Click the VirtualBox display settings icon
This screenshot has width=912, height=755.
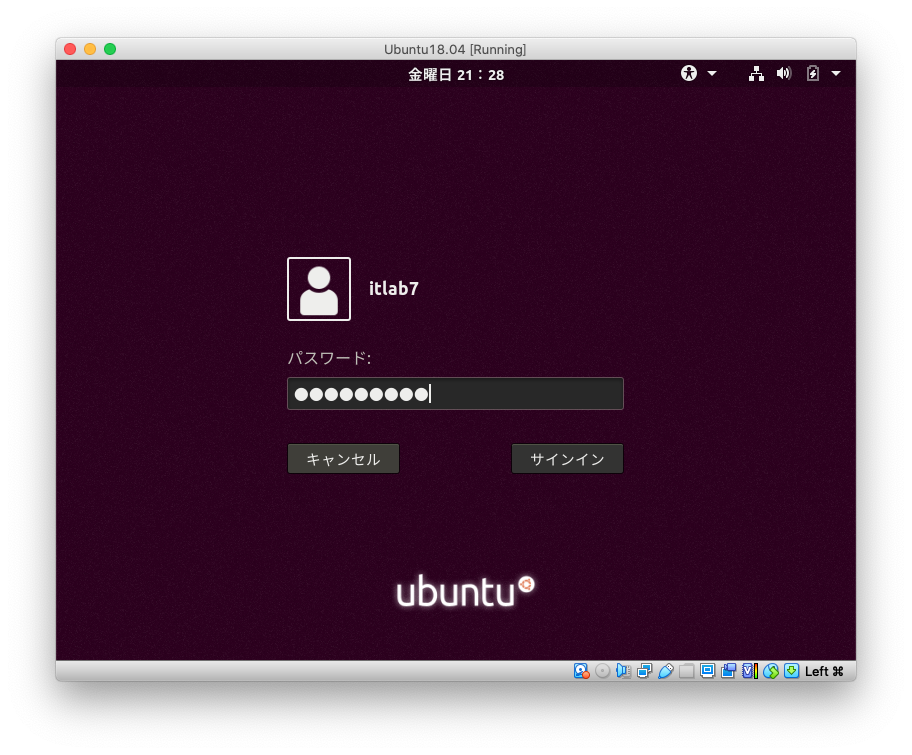pyautogui.click(x=707, y=671)
